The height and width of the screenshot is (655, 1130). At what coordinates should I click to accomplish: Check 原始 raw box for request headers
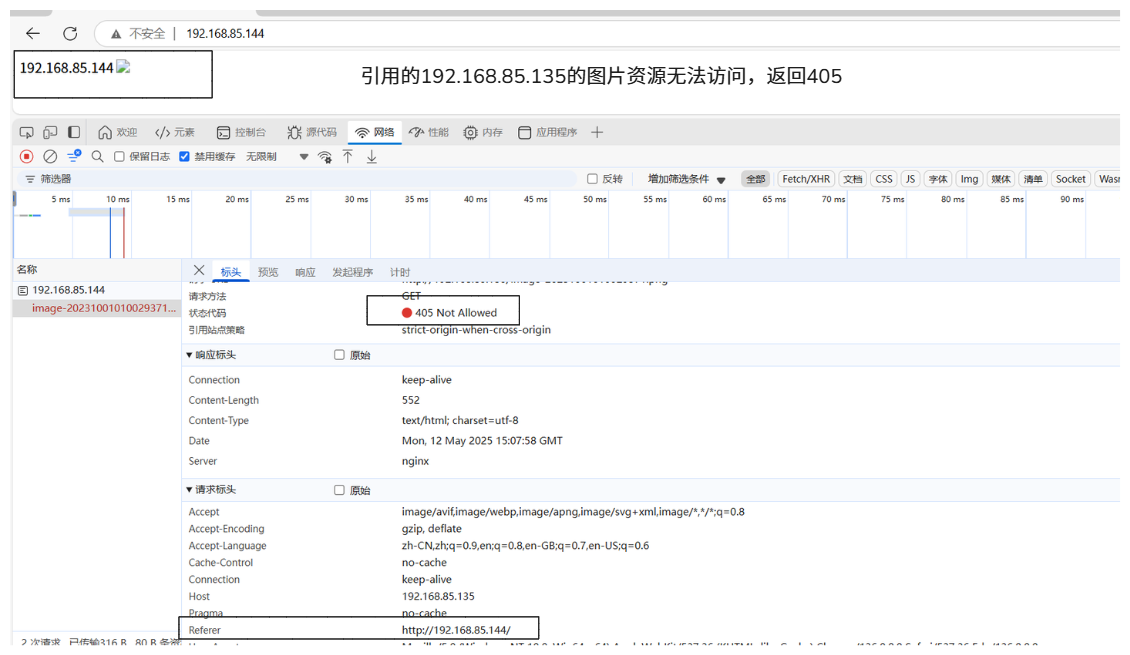click(x=339, y=490)
